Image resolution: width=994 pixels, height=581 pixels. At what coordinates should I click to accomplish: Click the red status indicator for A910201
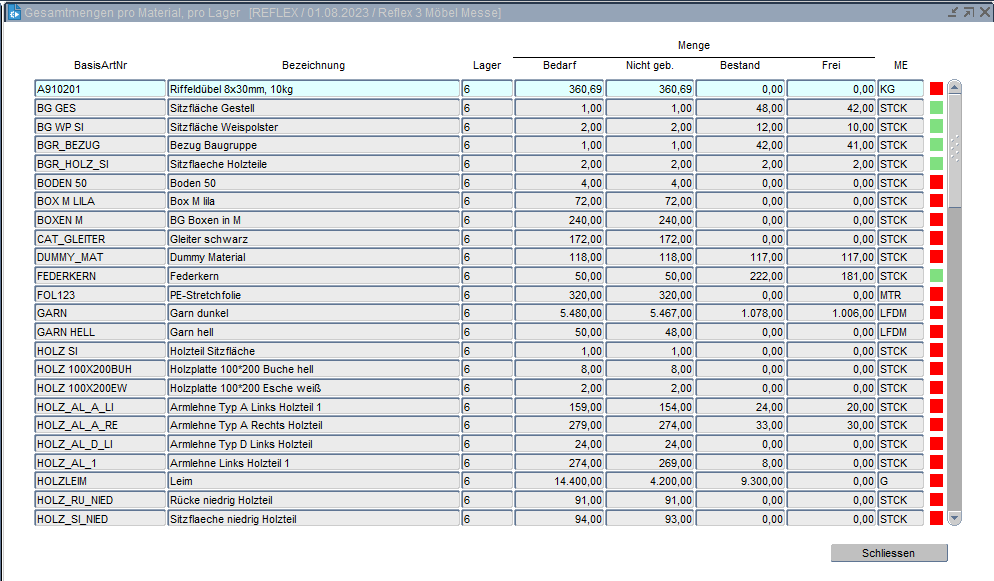tap(937, 89)
